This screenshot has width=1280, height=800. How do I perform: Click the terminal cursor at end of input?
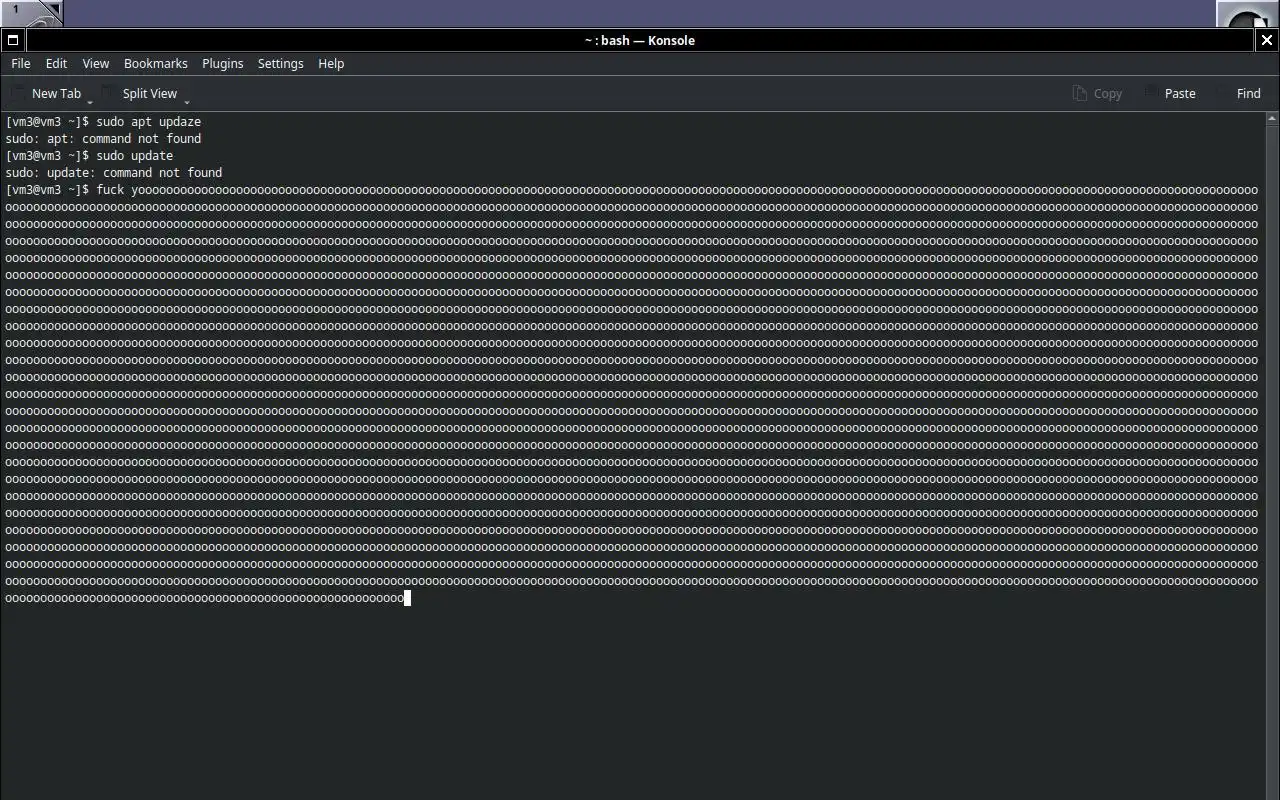click(407, 598)
